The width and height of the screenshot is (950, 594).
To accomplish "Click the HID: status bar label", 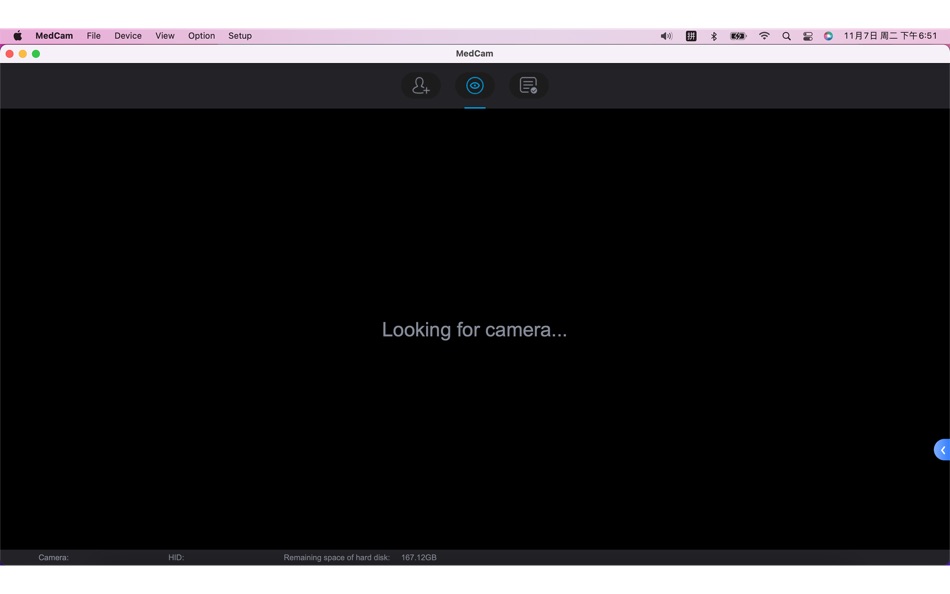I will click(x=176, y=557).
